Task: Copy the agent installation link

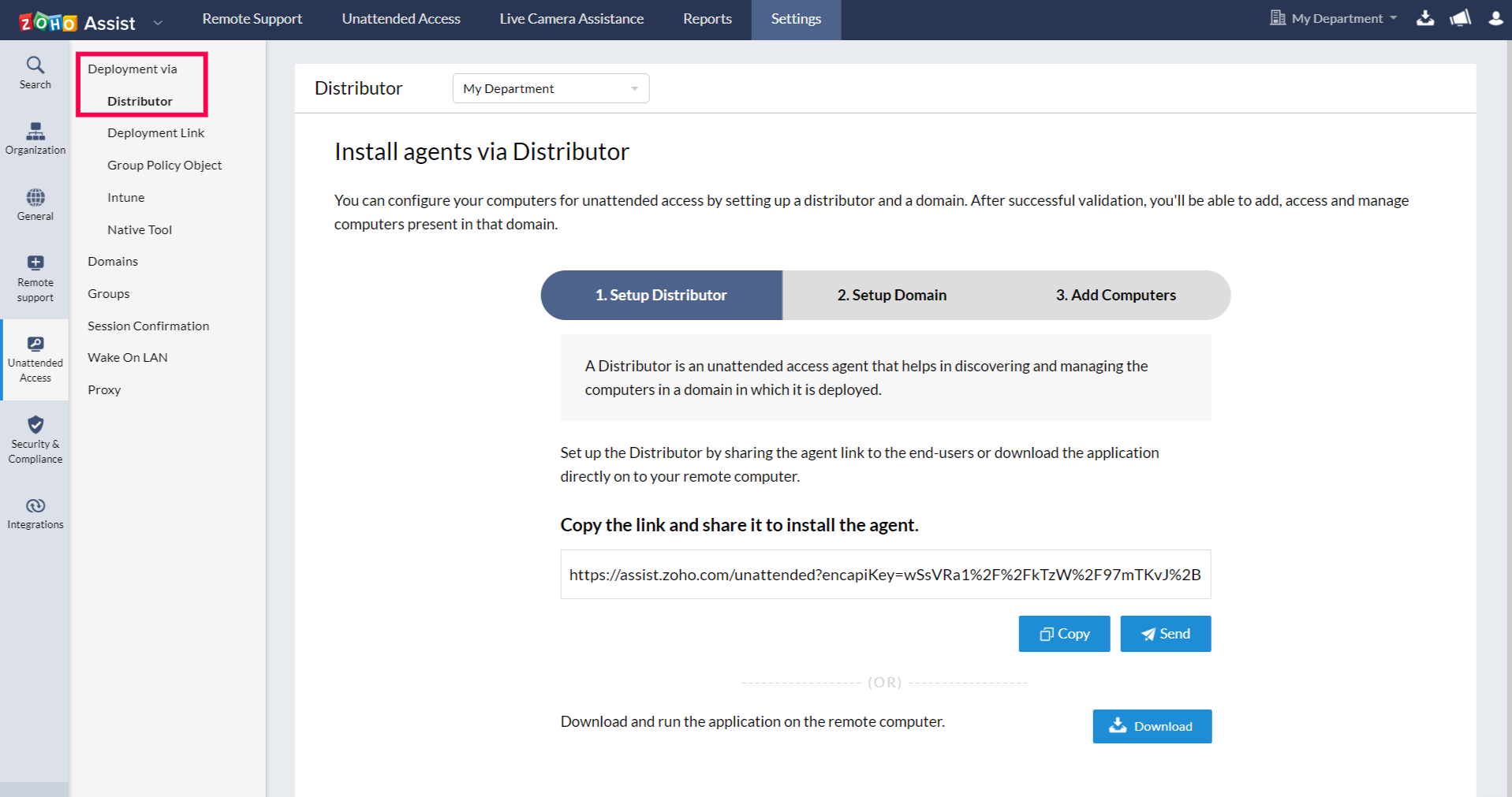Action: [1063, 633]
